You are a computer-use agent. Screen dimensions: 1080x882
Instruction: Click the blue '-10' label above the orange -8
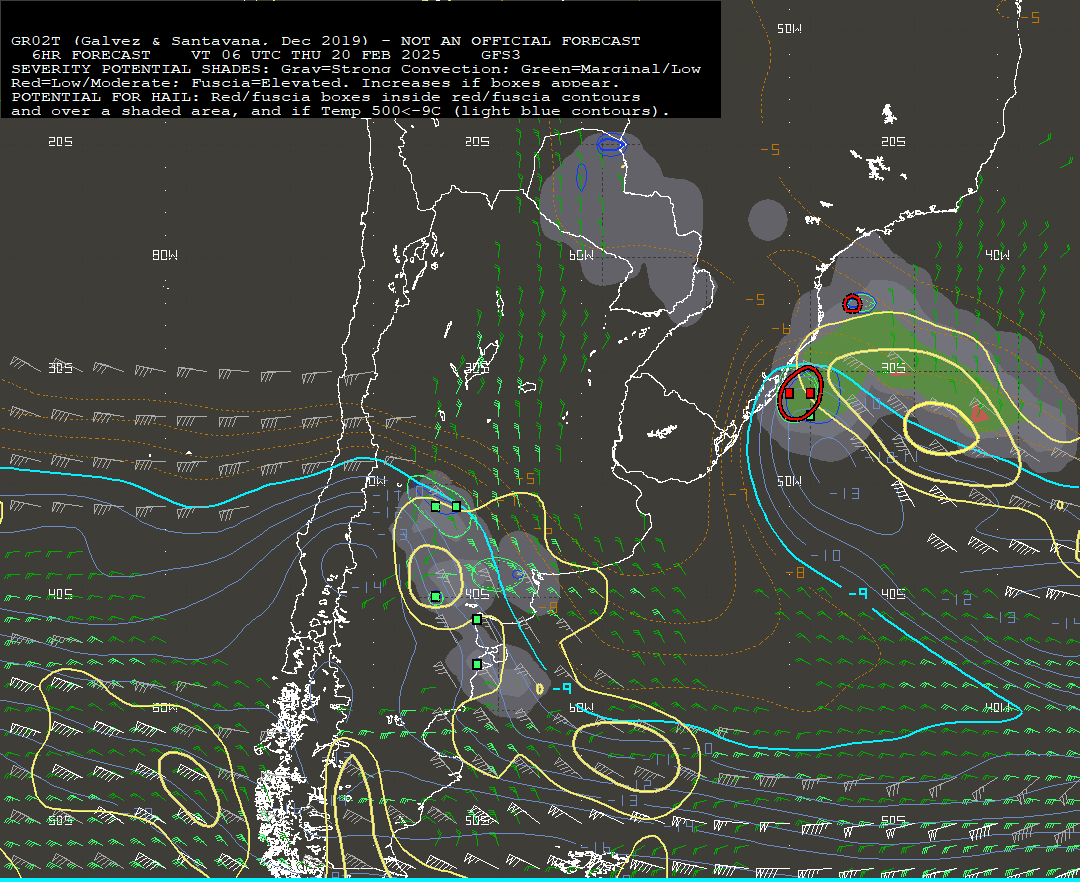tap(825, 555)
